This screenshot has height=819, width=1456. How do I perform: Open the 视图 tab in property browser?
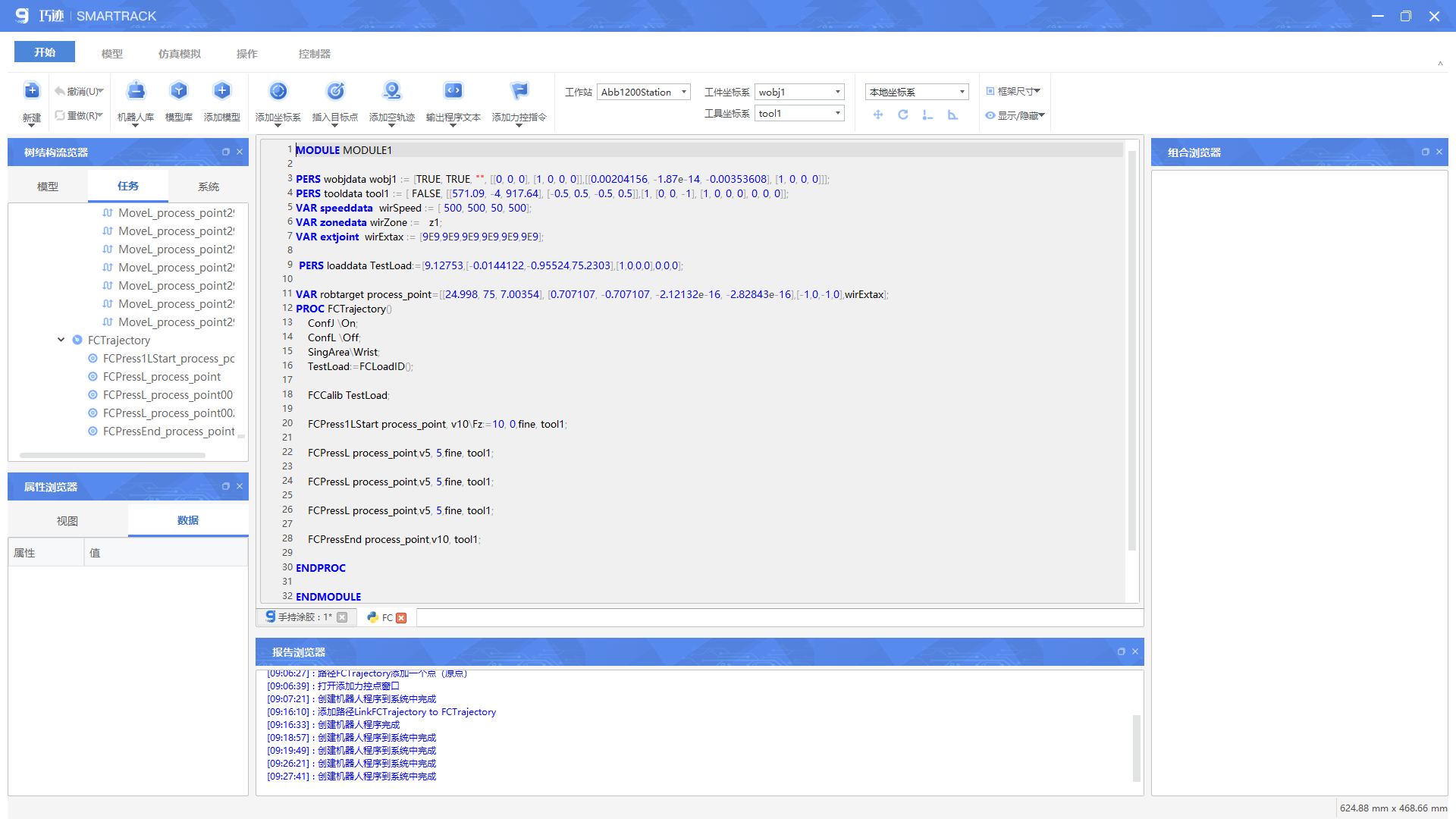click(67, 521)
